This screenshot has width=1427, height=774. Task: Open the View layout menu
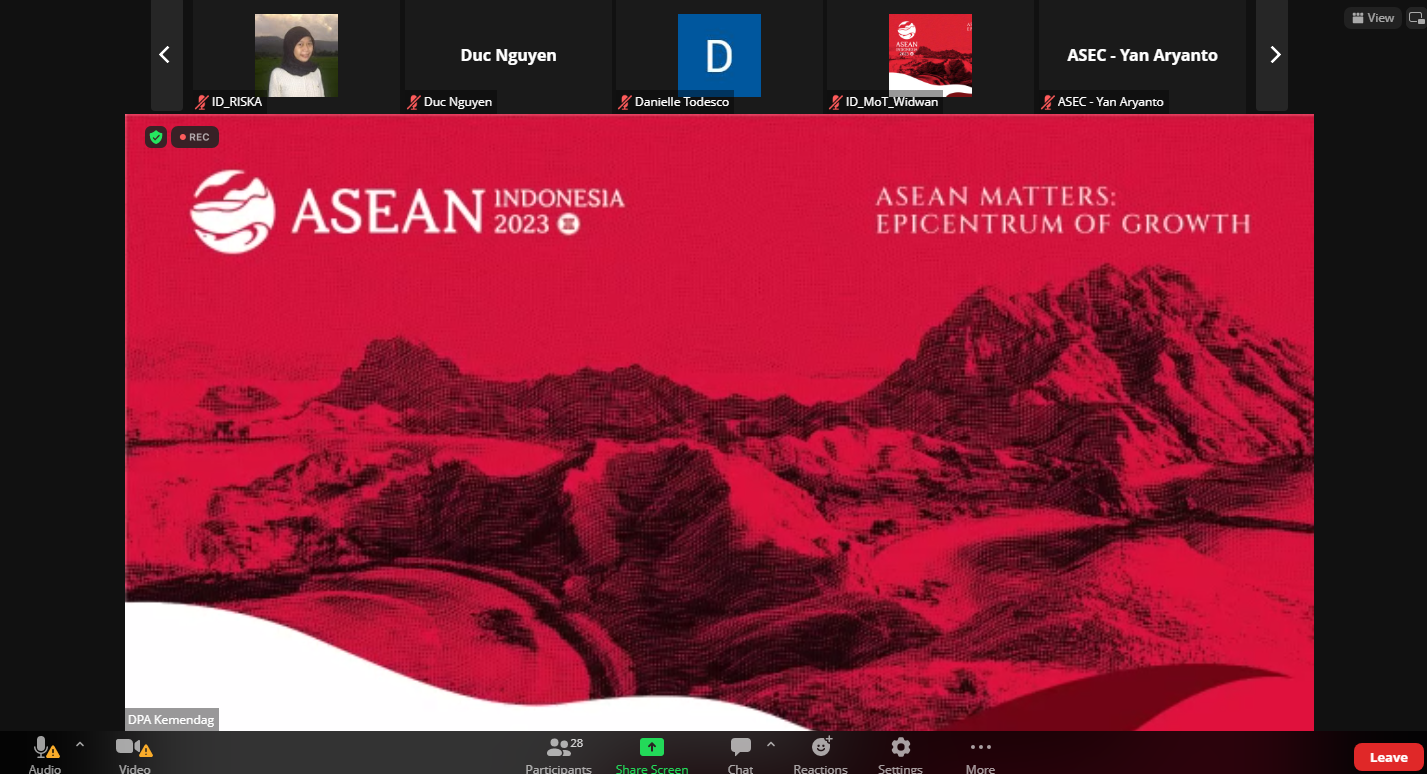click(1372, 18)
